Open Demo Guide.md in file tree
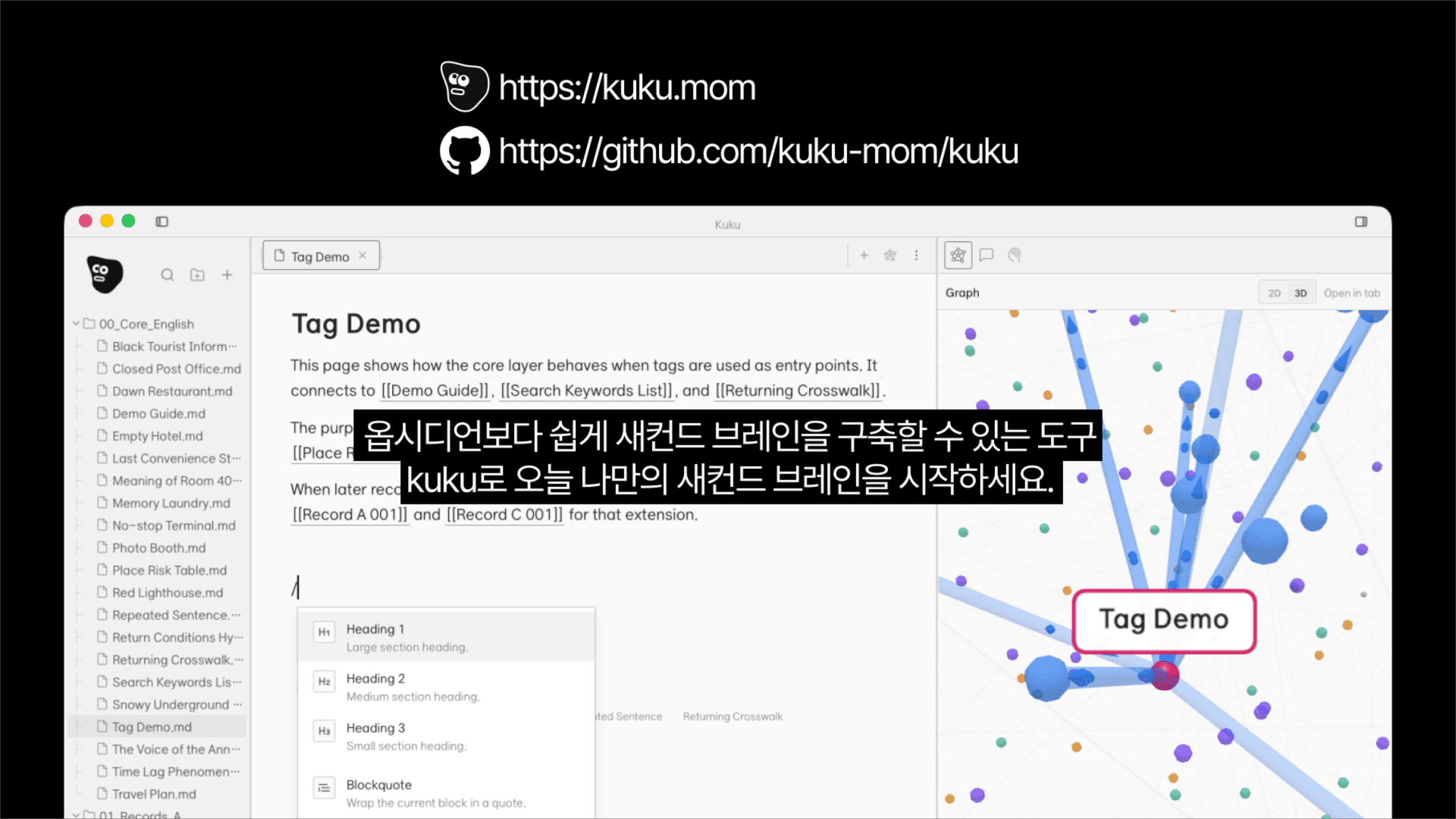This screenshot has height=819, width=1456. pyautogui.click(x=158, y=414)
